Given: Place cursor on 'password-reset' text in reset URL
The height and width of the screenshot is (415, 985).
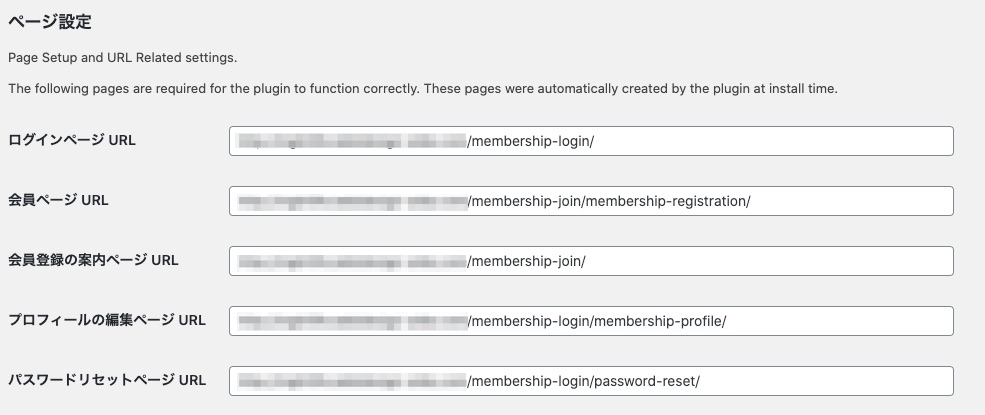Looking at the screenshot, I should [x=644, y=381].
